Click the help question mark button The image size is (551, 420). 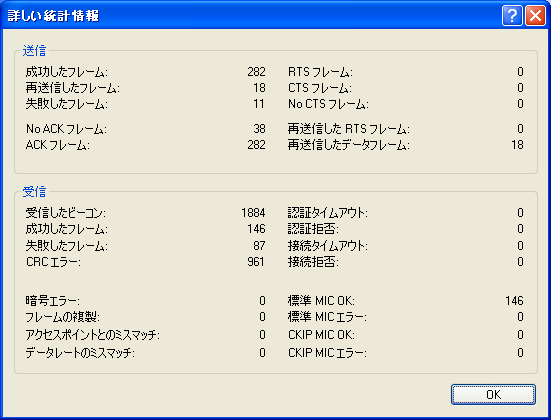tap(512, 15)
